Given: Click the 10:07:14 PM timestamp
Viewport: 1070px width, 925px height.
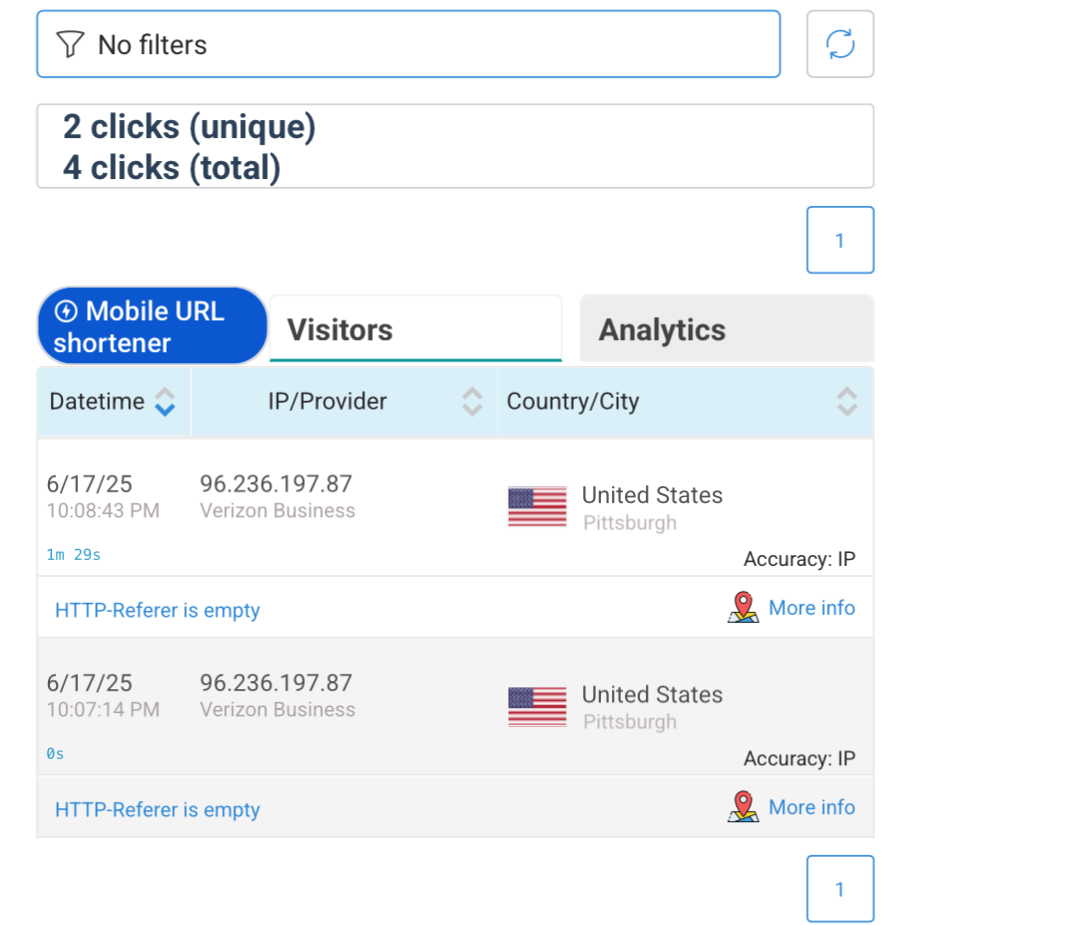Looking at the screenshot, I should (x=103, y=709).
